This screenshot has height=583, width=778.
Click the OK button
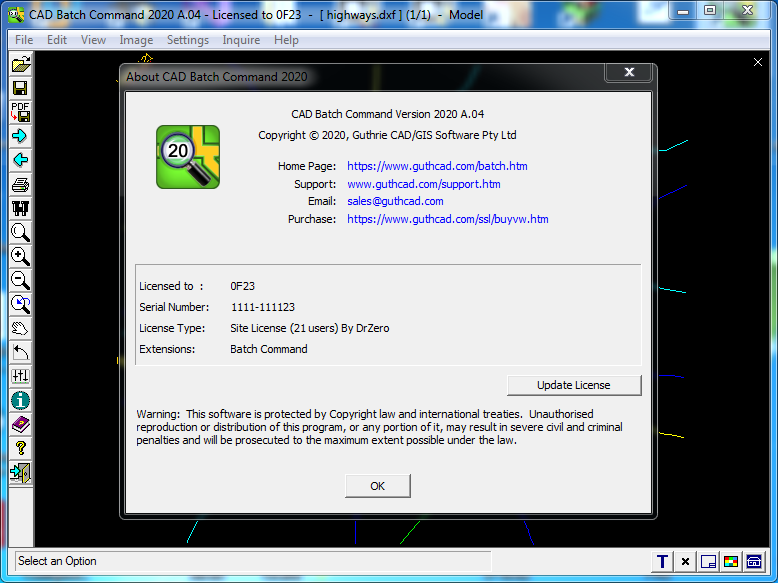pyautogui.click(x=378, y=486)
